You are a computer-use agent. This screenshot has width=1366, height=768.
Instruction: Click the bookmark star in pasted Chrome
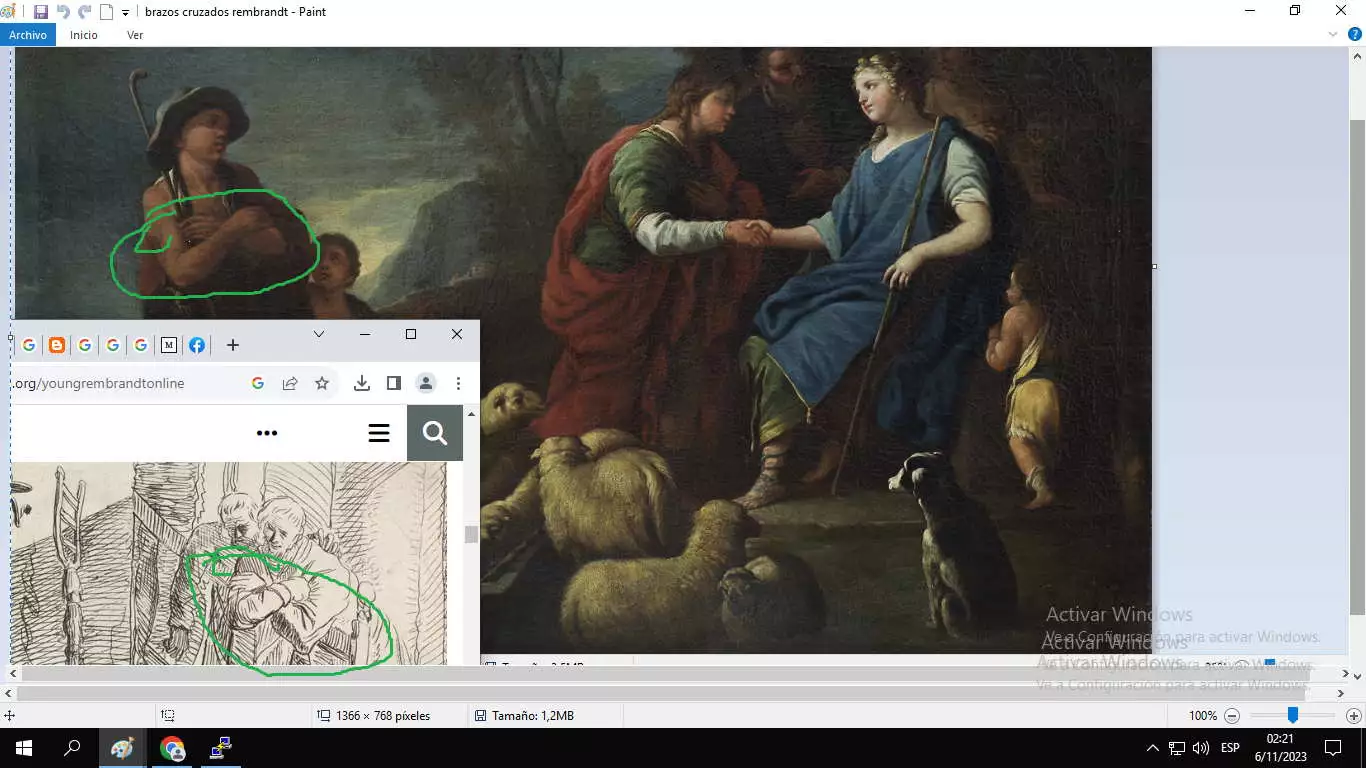point(322,383)
